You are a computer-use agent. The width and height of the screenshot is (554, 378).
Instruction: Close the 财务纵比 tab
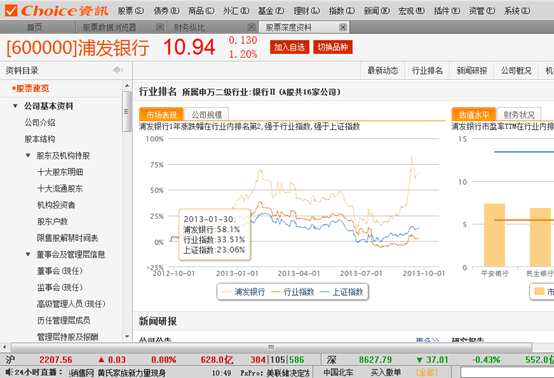pos(251,27)
